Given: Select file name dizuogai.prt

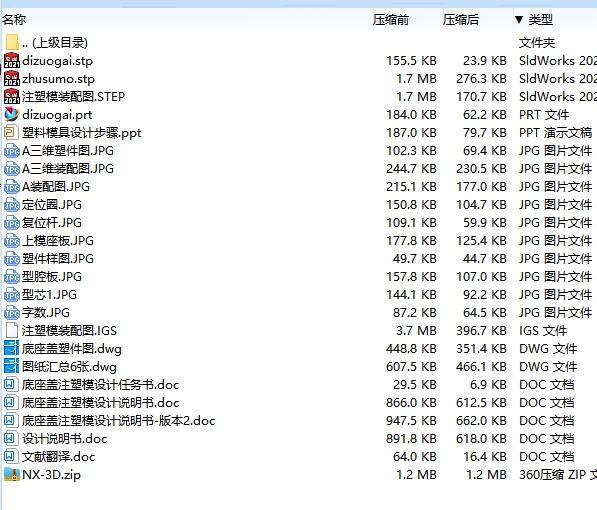Looking at the screenshot, I should pos(57,115).
